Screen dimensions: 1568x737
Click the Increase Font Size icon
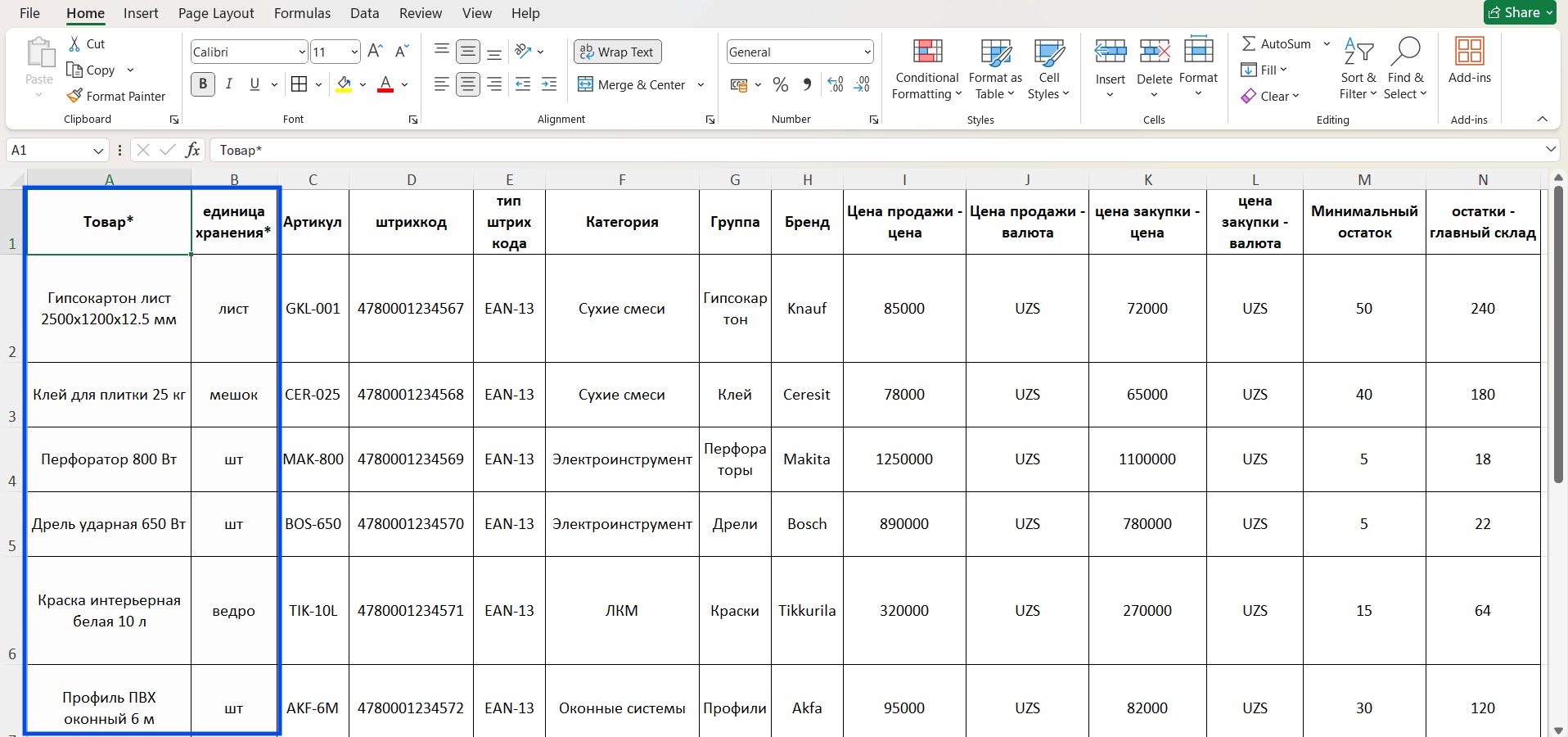click(375, 52)
